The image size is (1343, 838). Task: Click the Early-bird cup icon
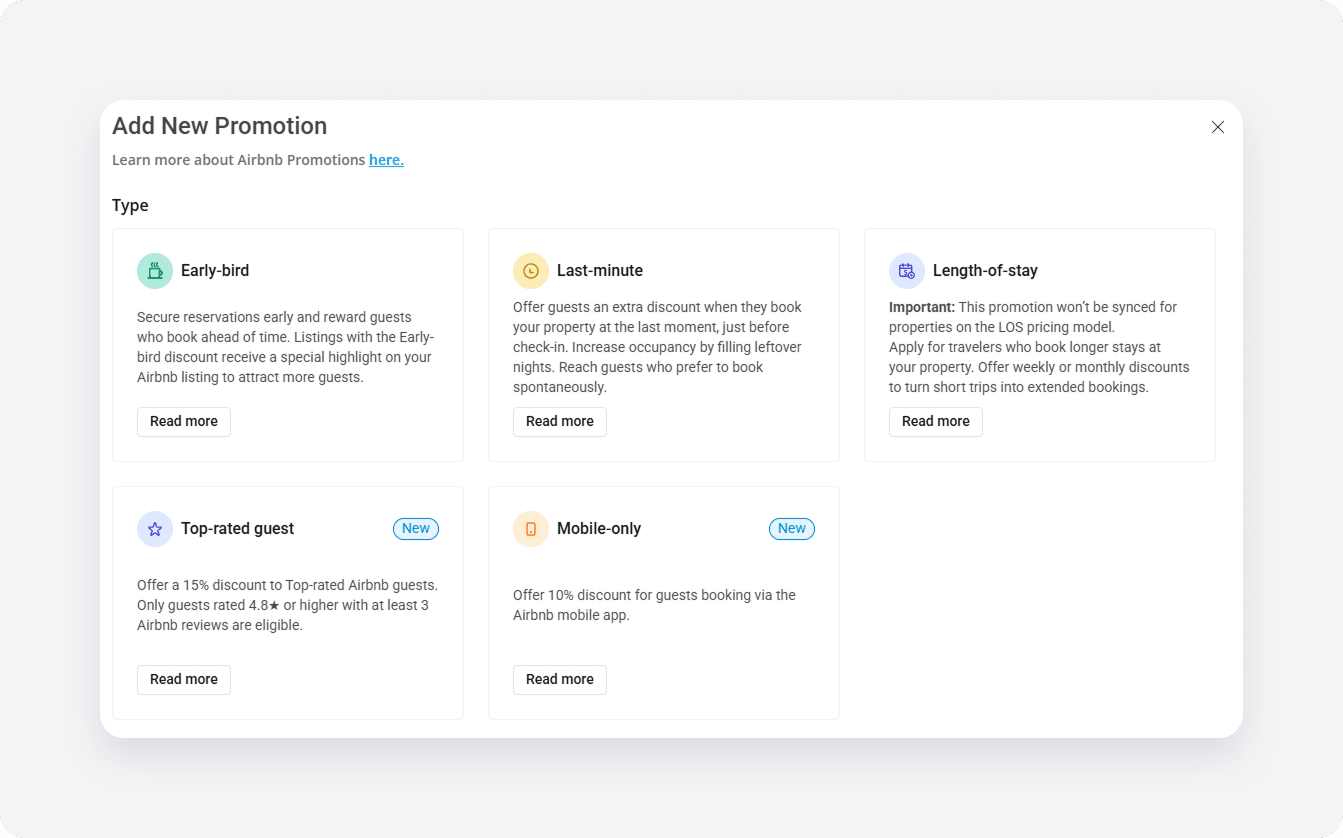click(155, 271)
